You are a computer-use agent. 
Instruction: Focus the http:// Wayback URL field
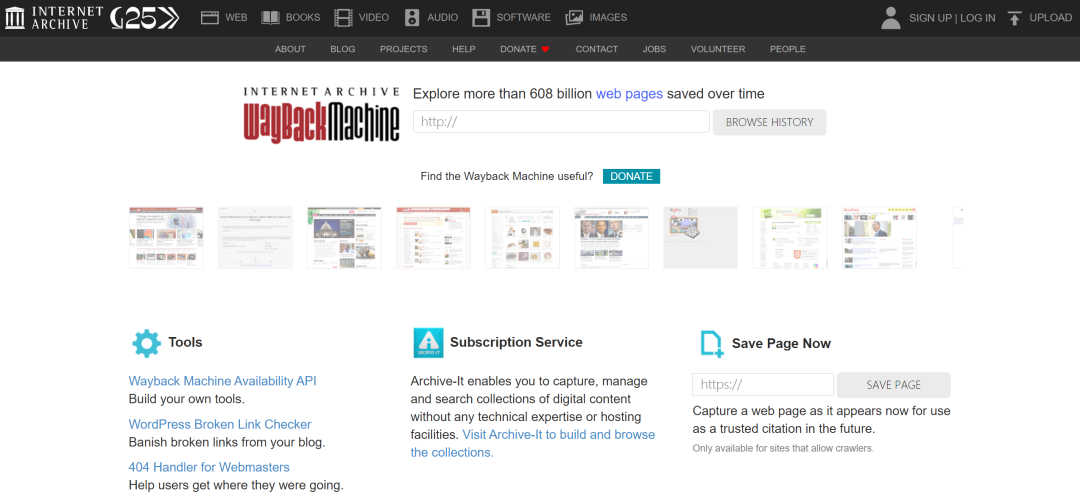click(561, 122)
